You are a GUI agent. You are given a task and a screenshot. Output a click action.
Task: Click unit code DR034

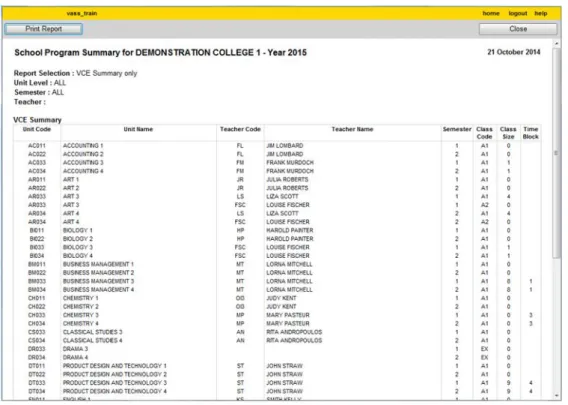(37, 358)
